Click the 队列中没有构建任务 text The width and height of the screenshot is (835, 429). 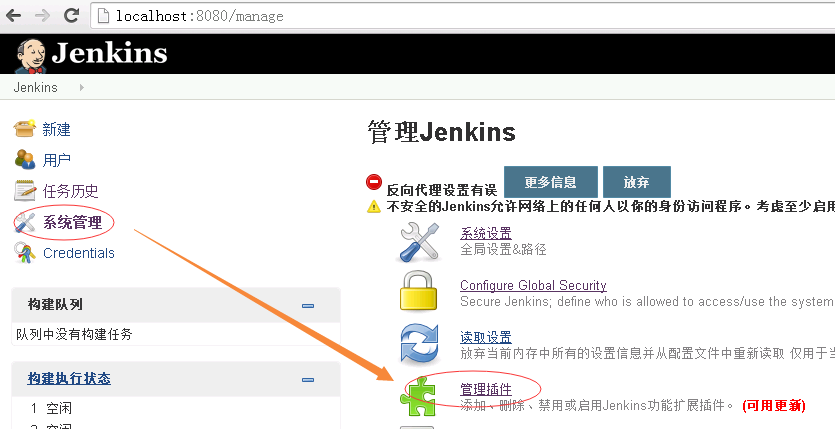74,334
